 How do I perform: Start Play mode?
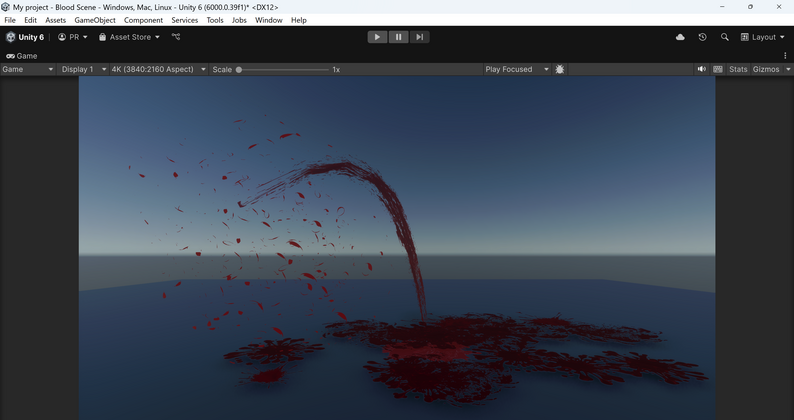(x=377, y=37)
